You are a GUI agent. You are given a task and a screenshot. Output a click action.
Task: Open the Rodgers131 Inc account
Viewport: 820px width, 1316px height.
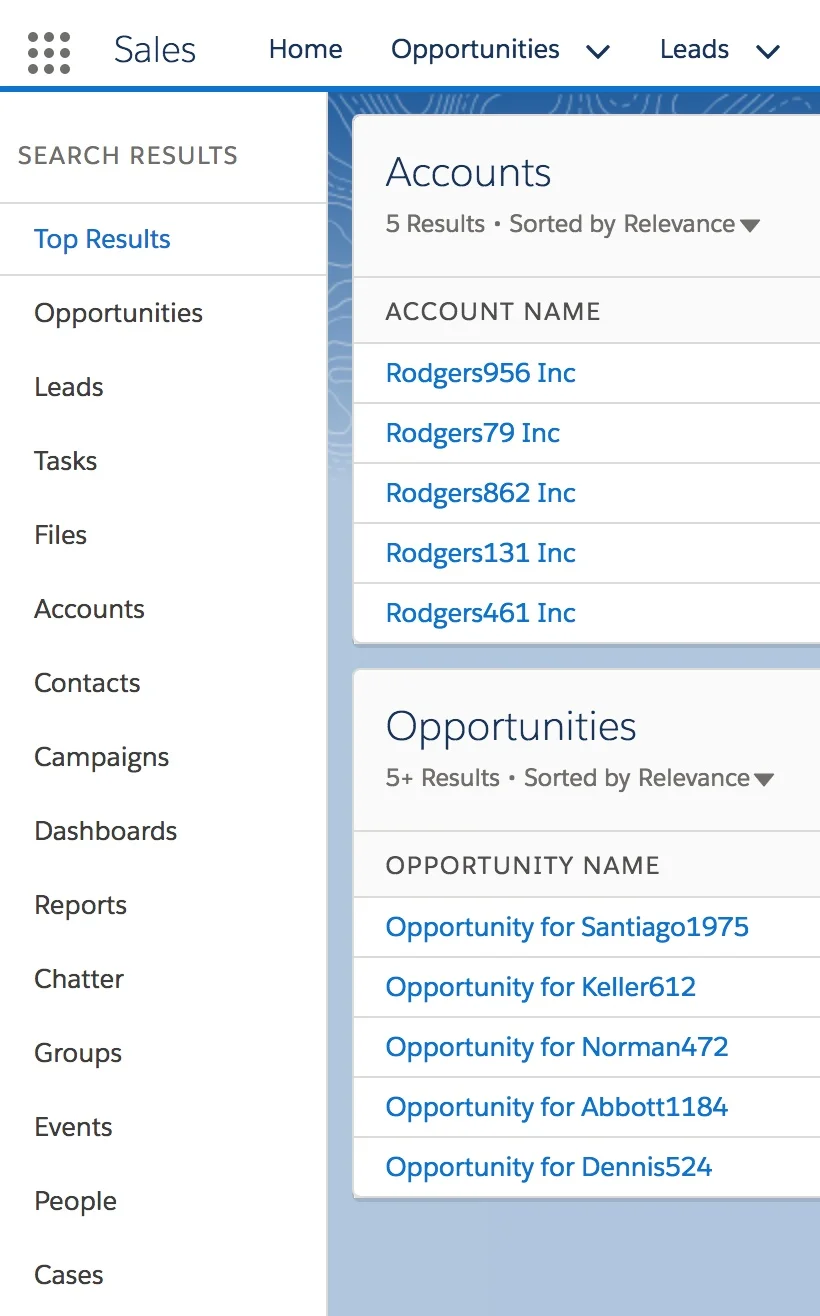coord(480,553)
